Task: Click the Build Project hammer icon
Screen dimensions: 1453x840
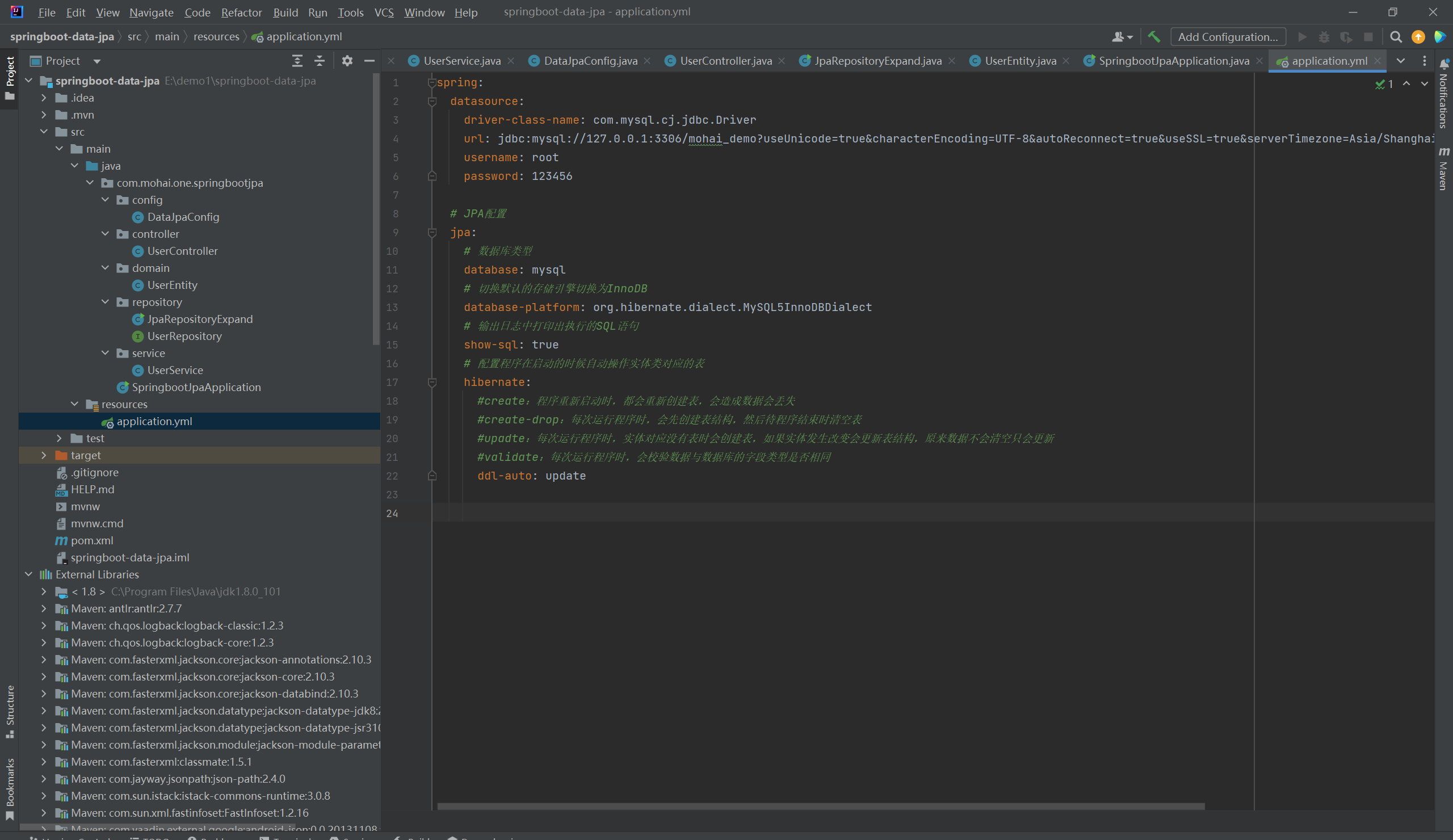Action: tap(1154, 37)
